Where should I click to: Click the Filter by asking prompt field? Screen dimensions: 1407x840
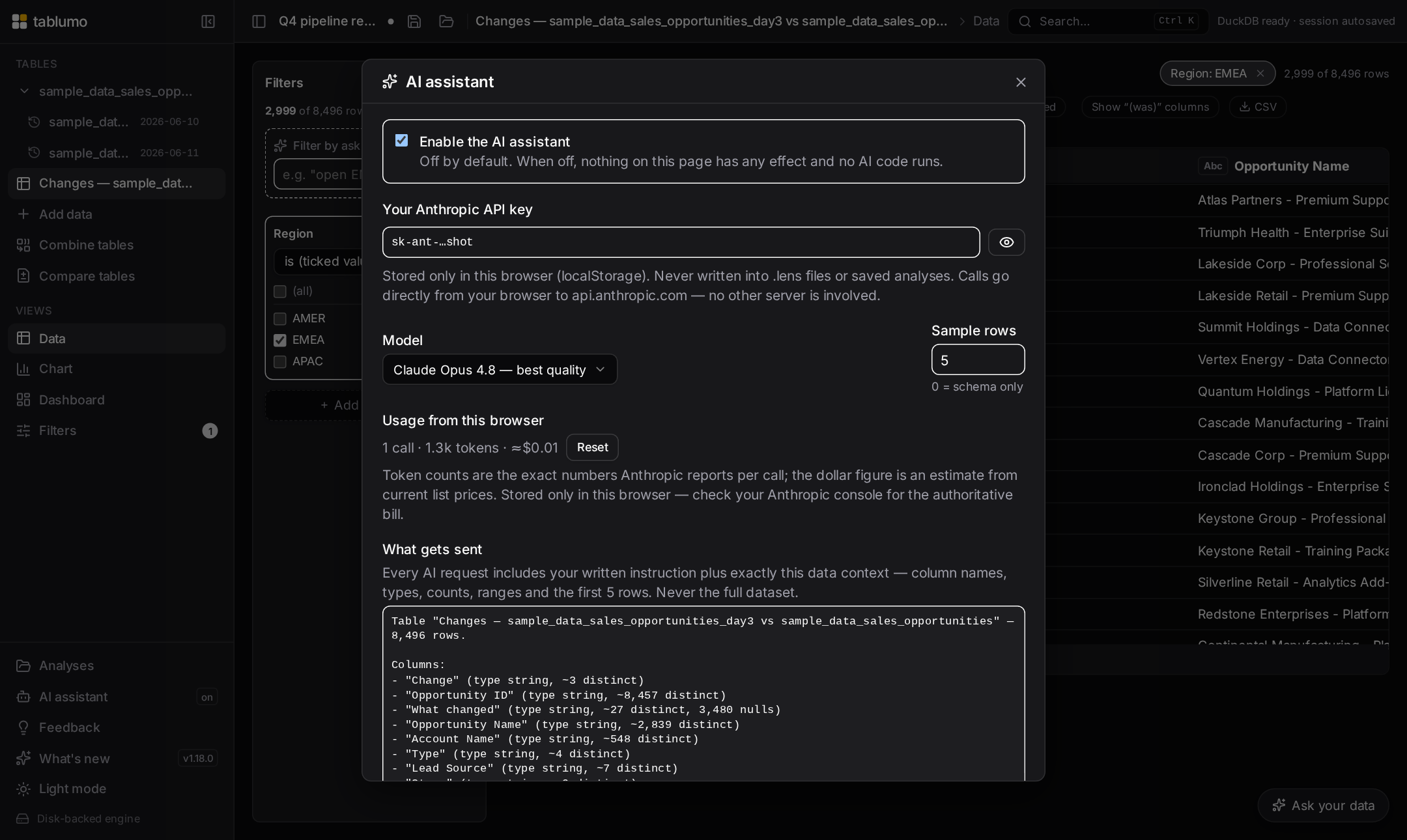coord(318,175)
